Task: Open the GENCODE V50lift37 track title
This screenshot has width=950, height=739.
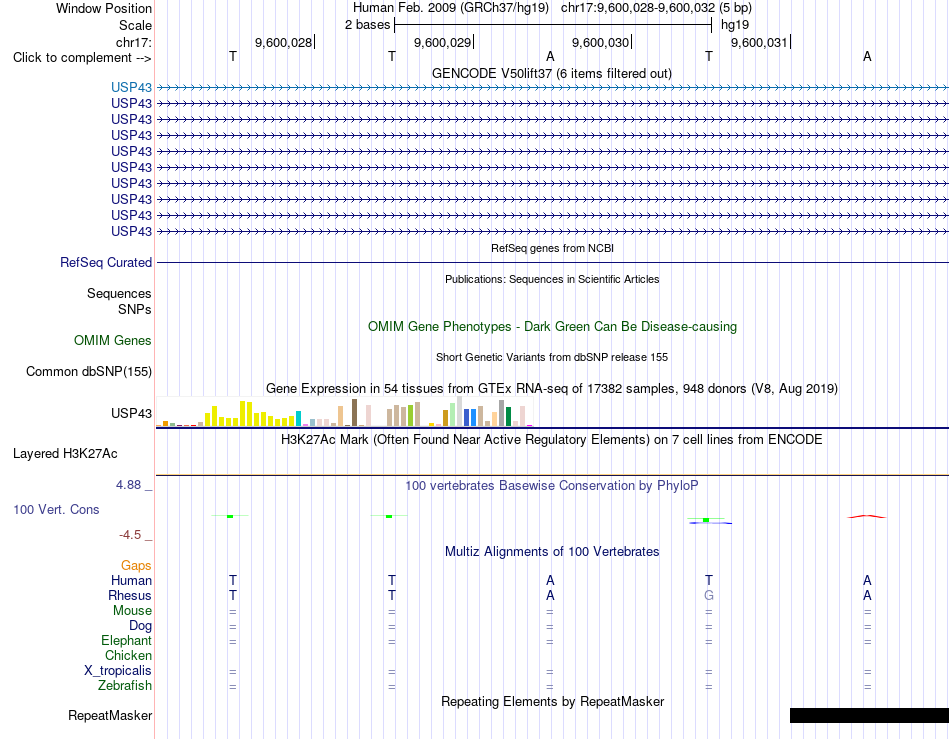Action: click(551, 73)
